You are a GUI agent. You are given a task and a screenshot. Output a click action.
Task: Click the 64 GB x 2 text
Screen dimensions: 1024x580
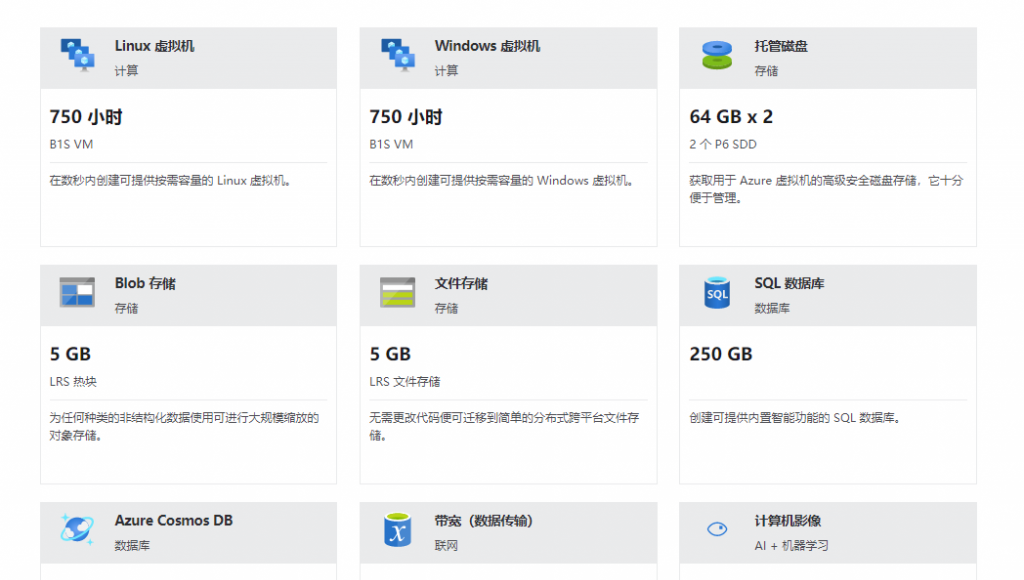coord(731,117)
